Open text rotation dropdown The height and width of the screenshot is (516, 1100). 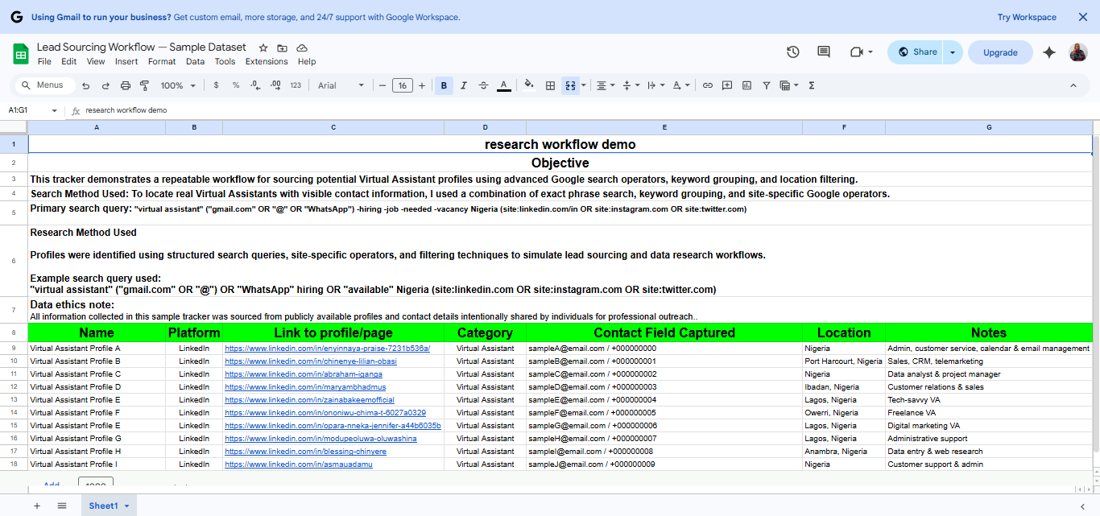pyautogui.click(x=680, y=86)
